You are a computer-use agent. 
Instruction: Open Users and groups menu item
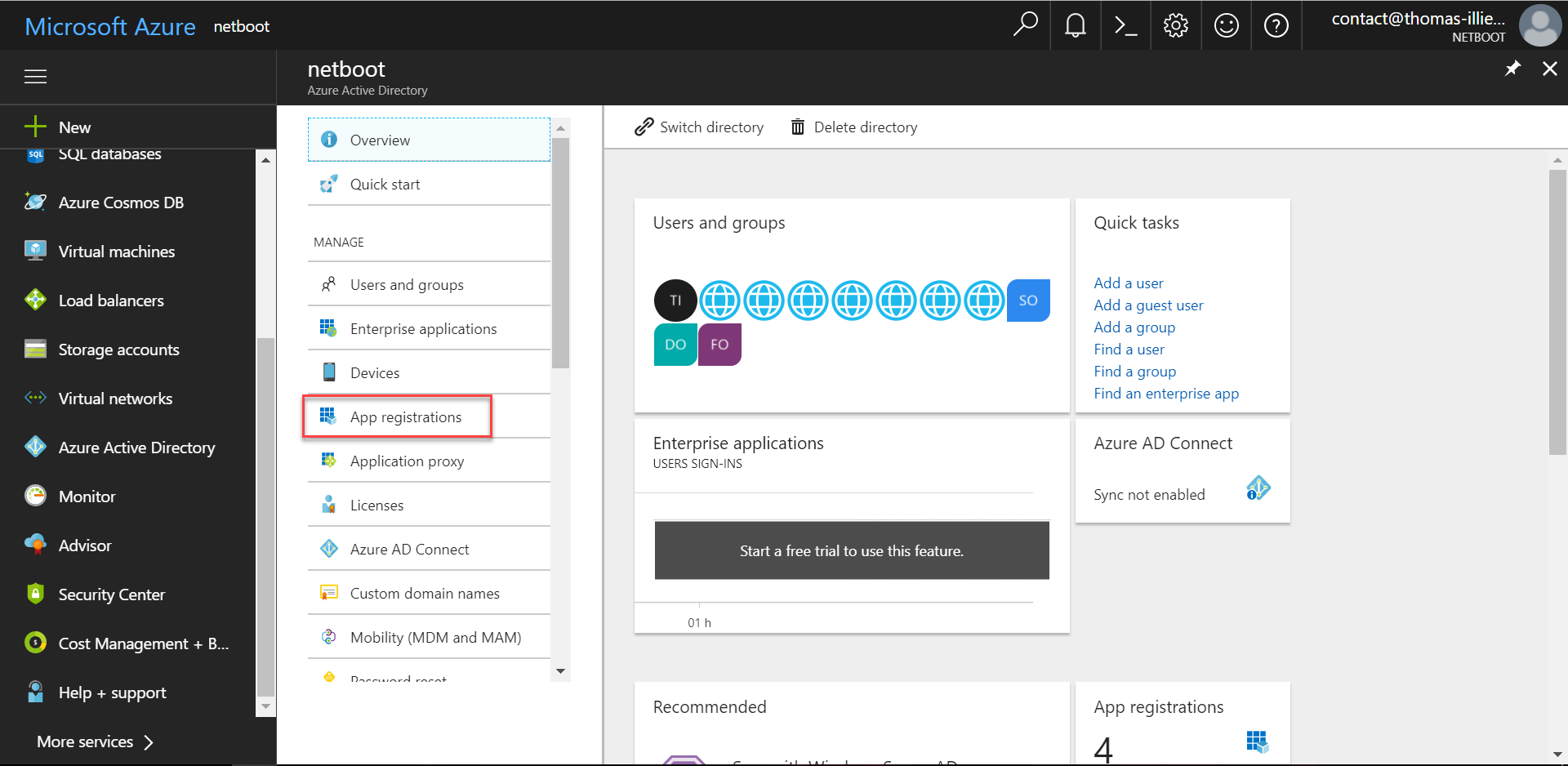(429, 284)
